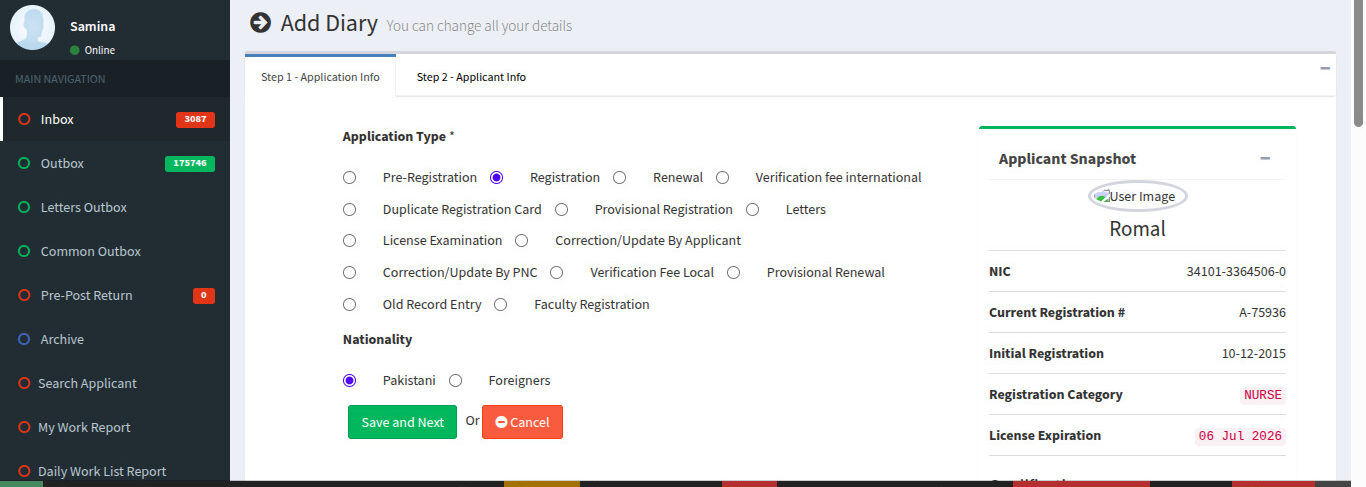This screenshot has width=1366, height=487.
Task: Open My Work Report menu item
Action: point(115,427)
